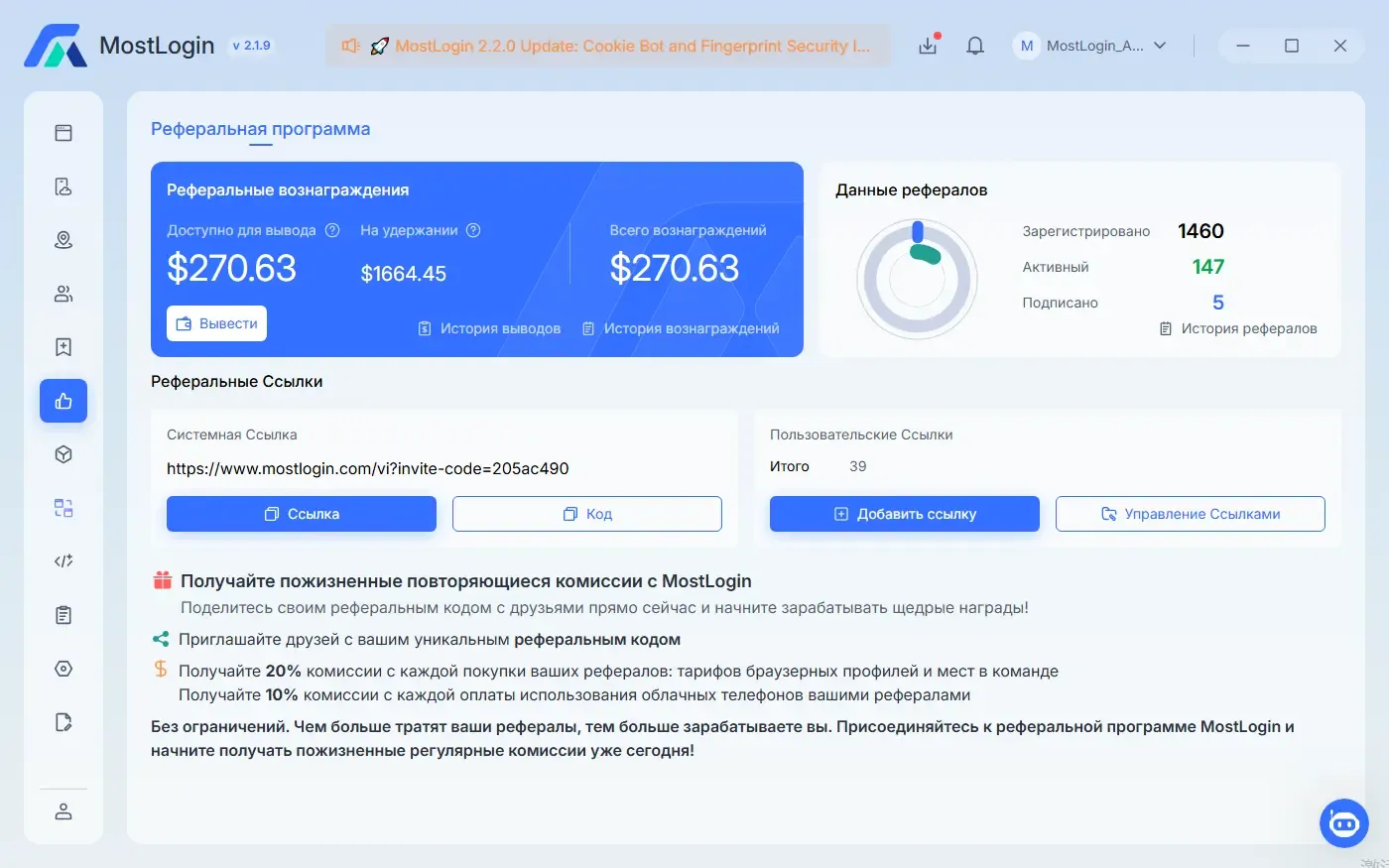Click the v 2.1.9 version badge
The height and width of the screenshot is (868, 1389).
251,46
